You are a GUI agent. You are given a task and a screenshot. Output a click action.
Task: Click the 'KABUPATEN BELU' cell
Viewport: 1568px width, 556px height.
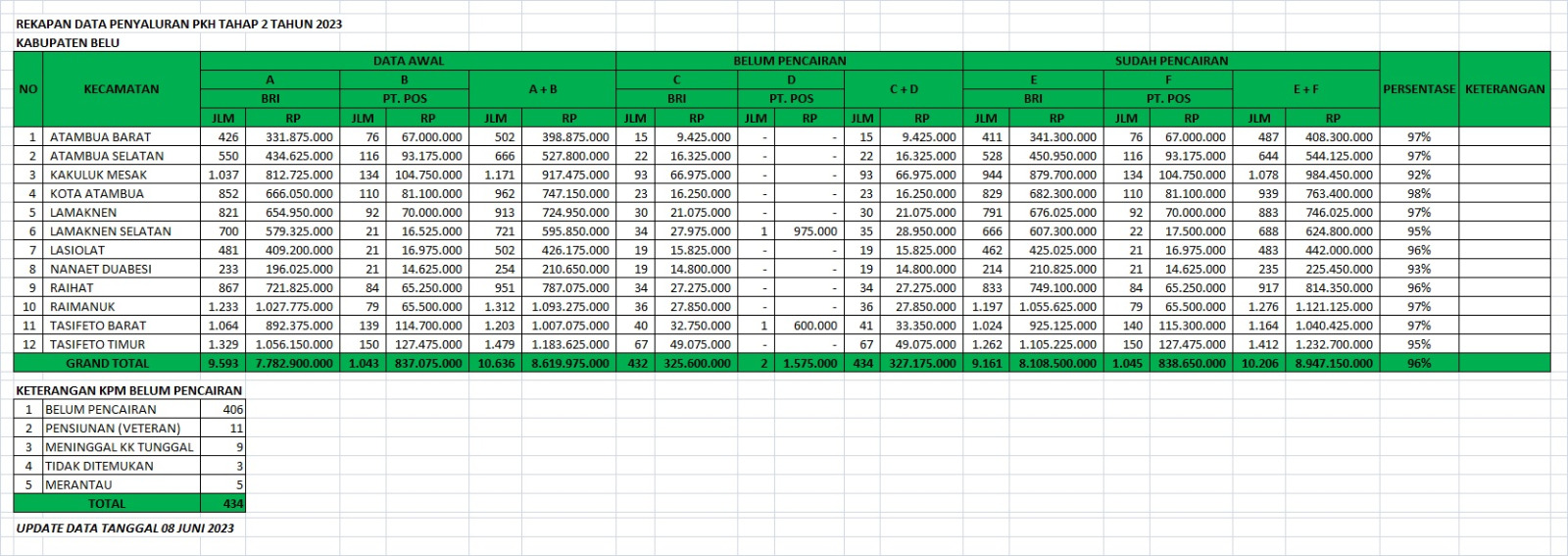(x=68, y=43)
